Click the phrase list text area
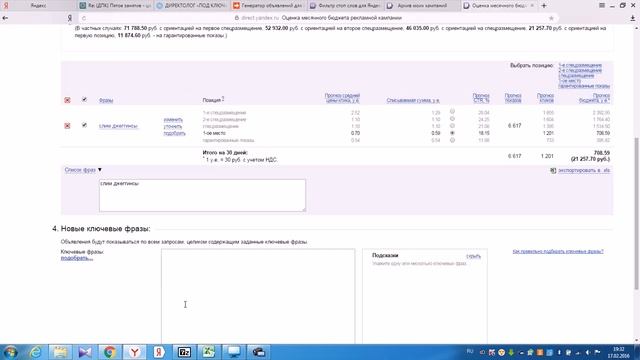This screenshot has width=640, height=360. click(202, 196)
